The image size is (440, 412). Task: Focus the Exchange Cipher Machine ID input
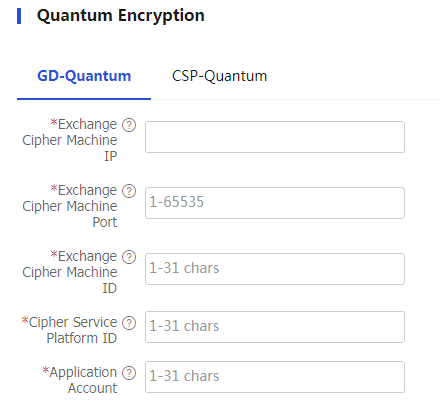click(x=275, y=269)
